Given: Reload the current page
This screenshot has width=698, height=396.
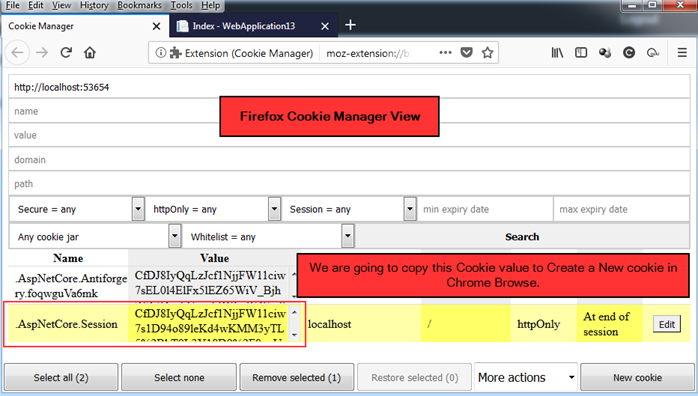Looking at the screenshot, I should (66, 53).
